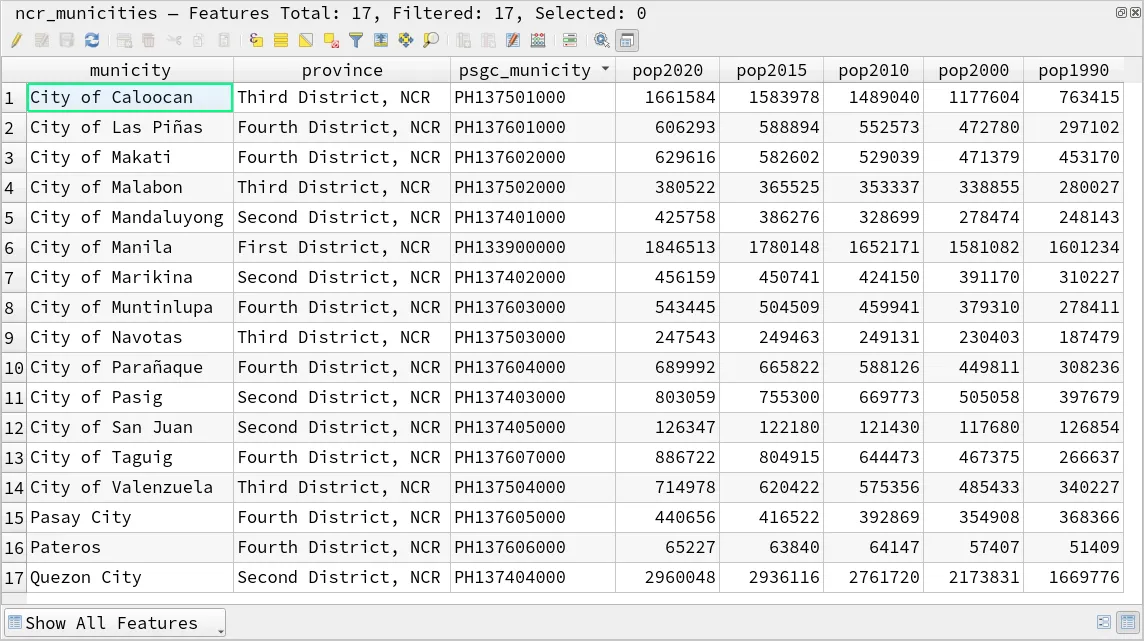Toggle editing mode with the pencil icon
The width and height of the screenshot is (1144, 641).
click(17, 40)
